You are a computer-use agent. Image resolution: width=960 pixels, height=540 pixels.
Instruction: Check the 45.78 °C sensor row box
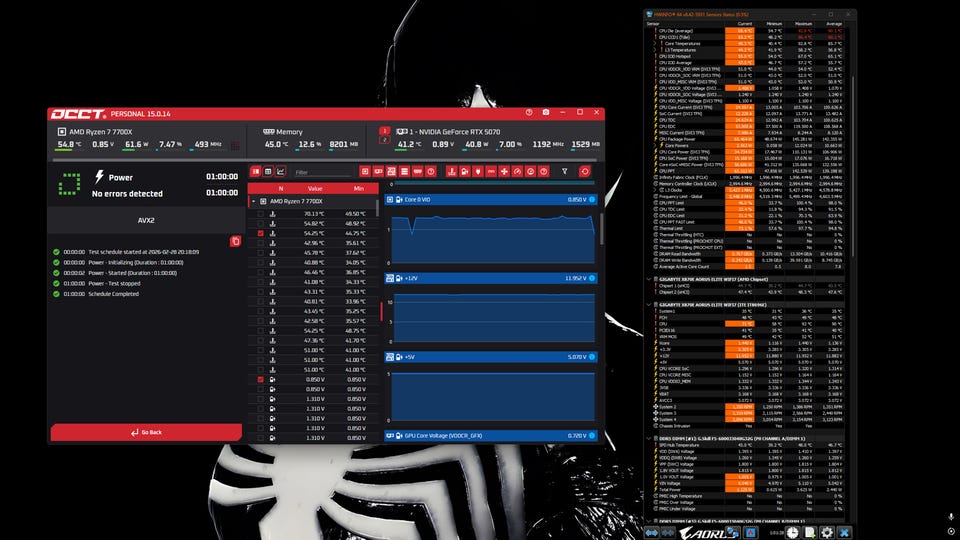coord(261,253)
